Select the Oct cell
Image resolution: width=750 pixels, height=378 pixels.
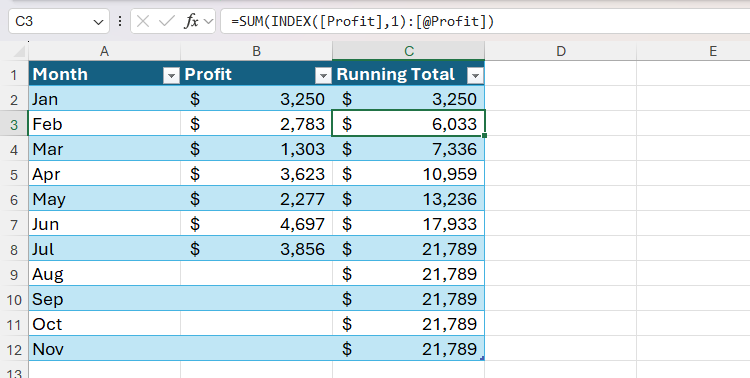tap(104, 323)
